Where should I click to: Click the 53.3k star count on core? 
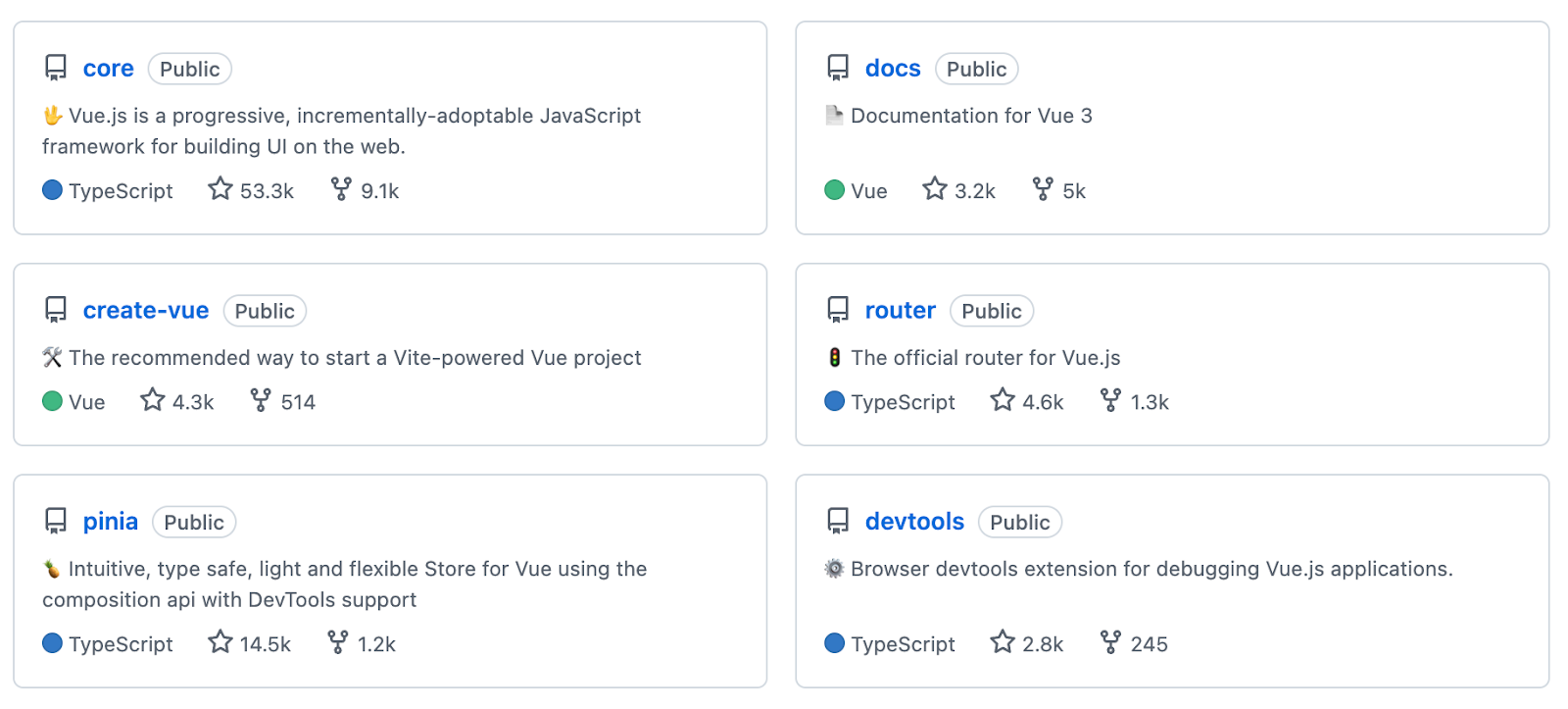(x=267, y=191)
